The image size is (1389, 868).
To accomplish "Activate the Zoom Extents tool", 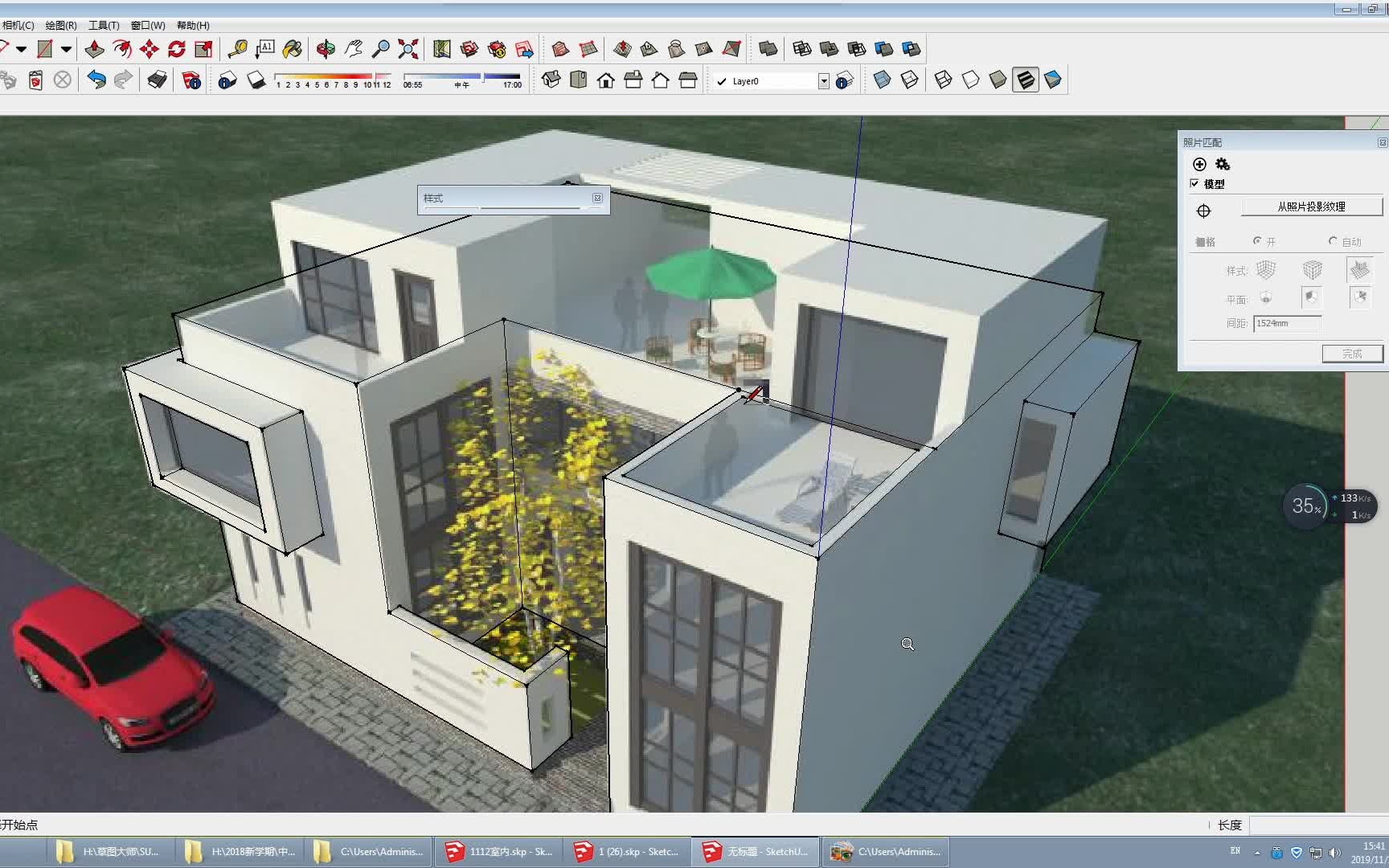I will [x=408, y=48].
